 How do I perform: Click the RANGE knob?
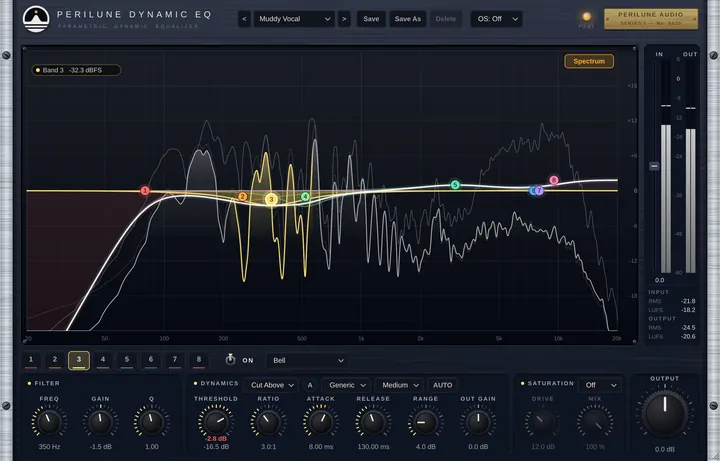(425, 423)
